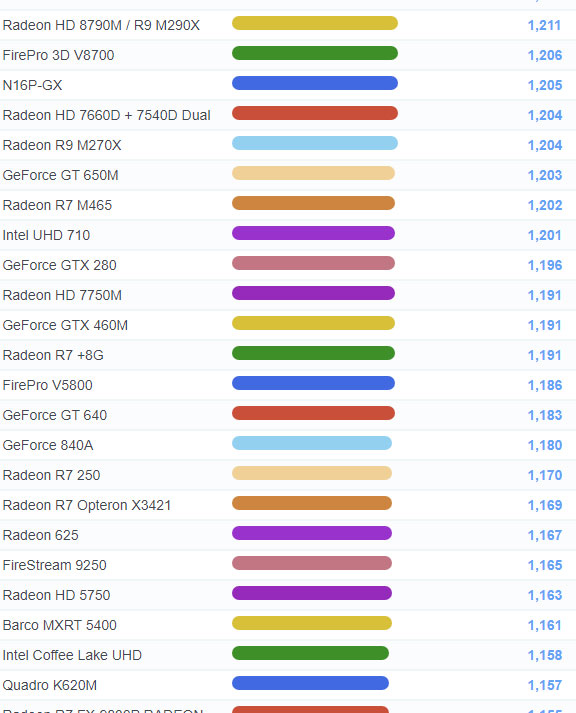
Task: Open score 1,167 for Radeon 625
Action: click(x=545, y=536)
